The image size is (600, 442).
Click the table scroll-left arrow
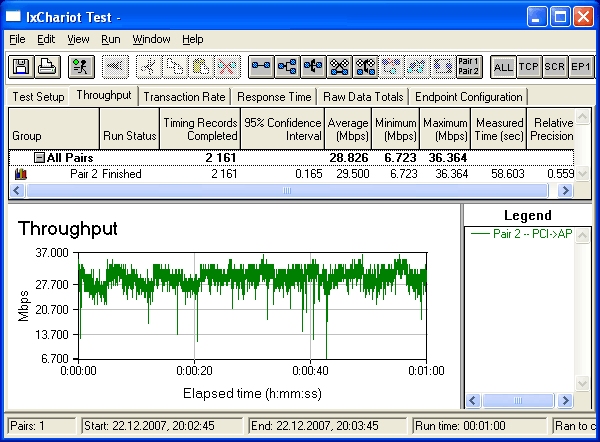point(17,191)
